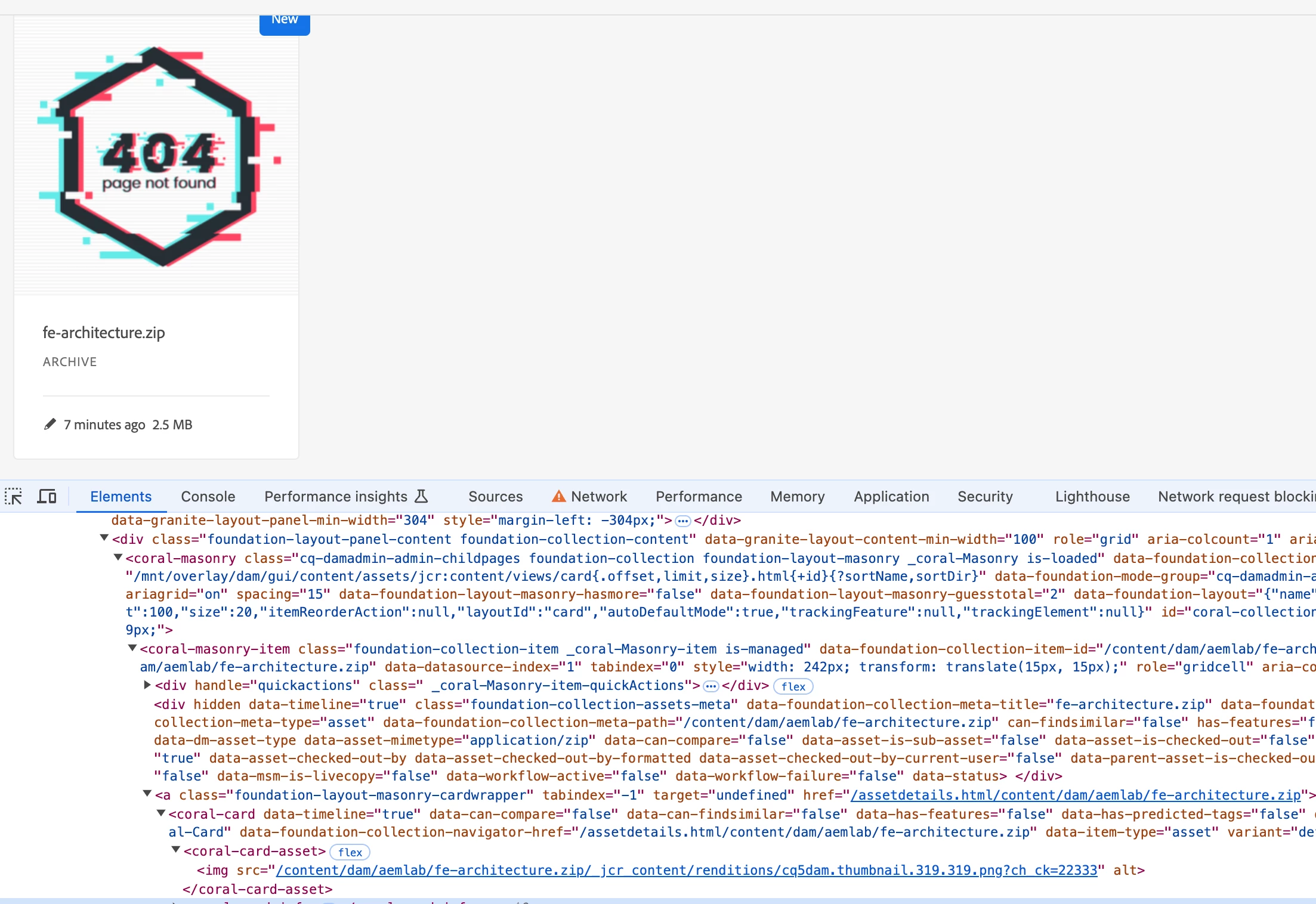Collapse the coral-card-asset node
The image size is (1316, 904).
click(x=175, y=850)
